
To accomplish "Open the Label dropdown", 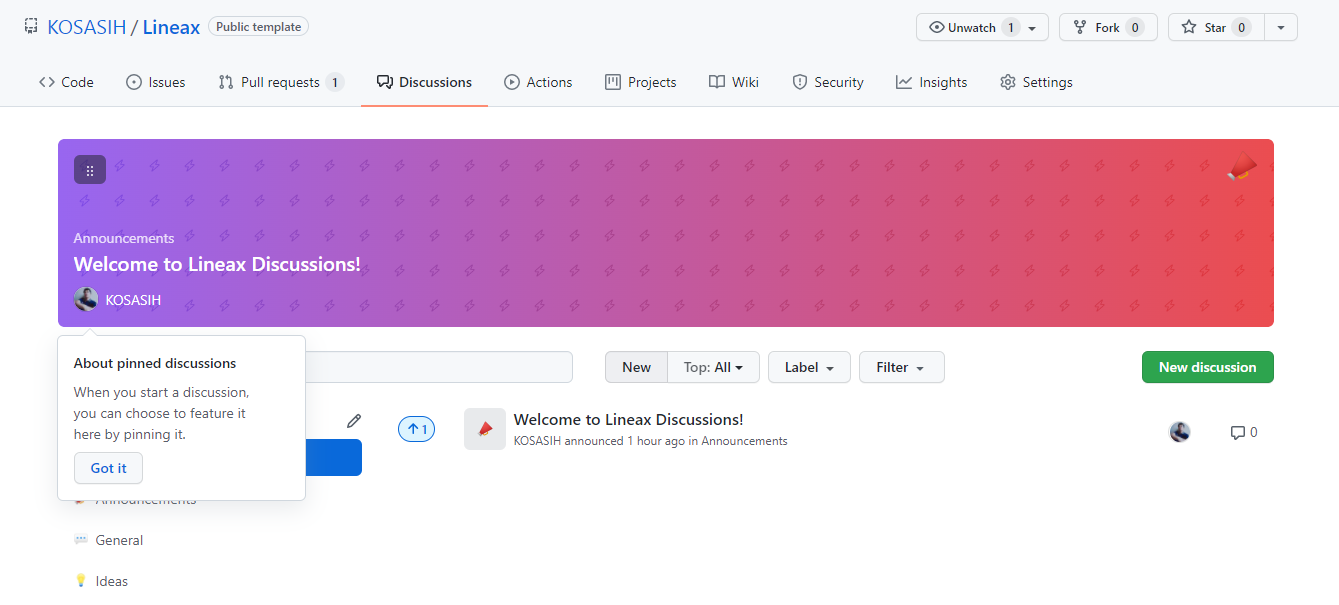I will 809,367.
